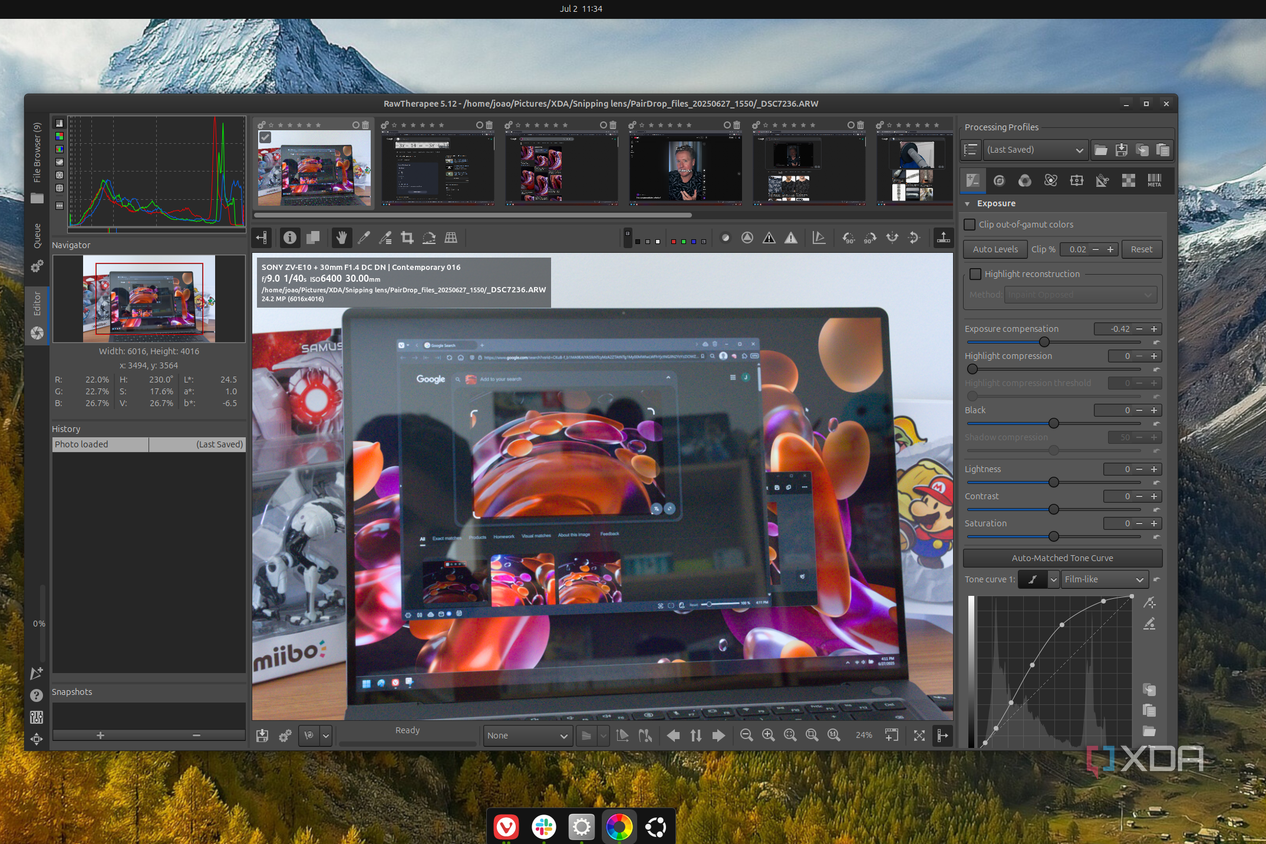Add a new snapshot with plus
1266x844 pixels.
point(100,735)
